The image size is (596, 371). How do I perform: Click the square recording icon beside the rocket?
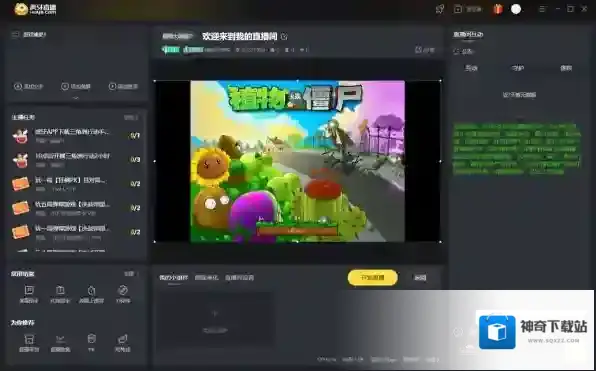click(x=458, y=9)
